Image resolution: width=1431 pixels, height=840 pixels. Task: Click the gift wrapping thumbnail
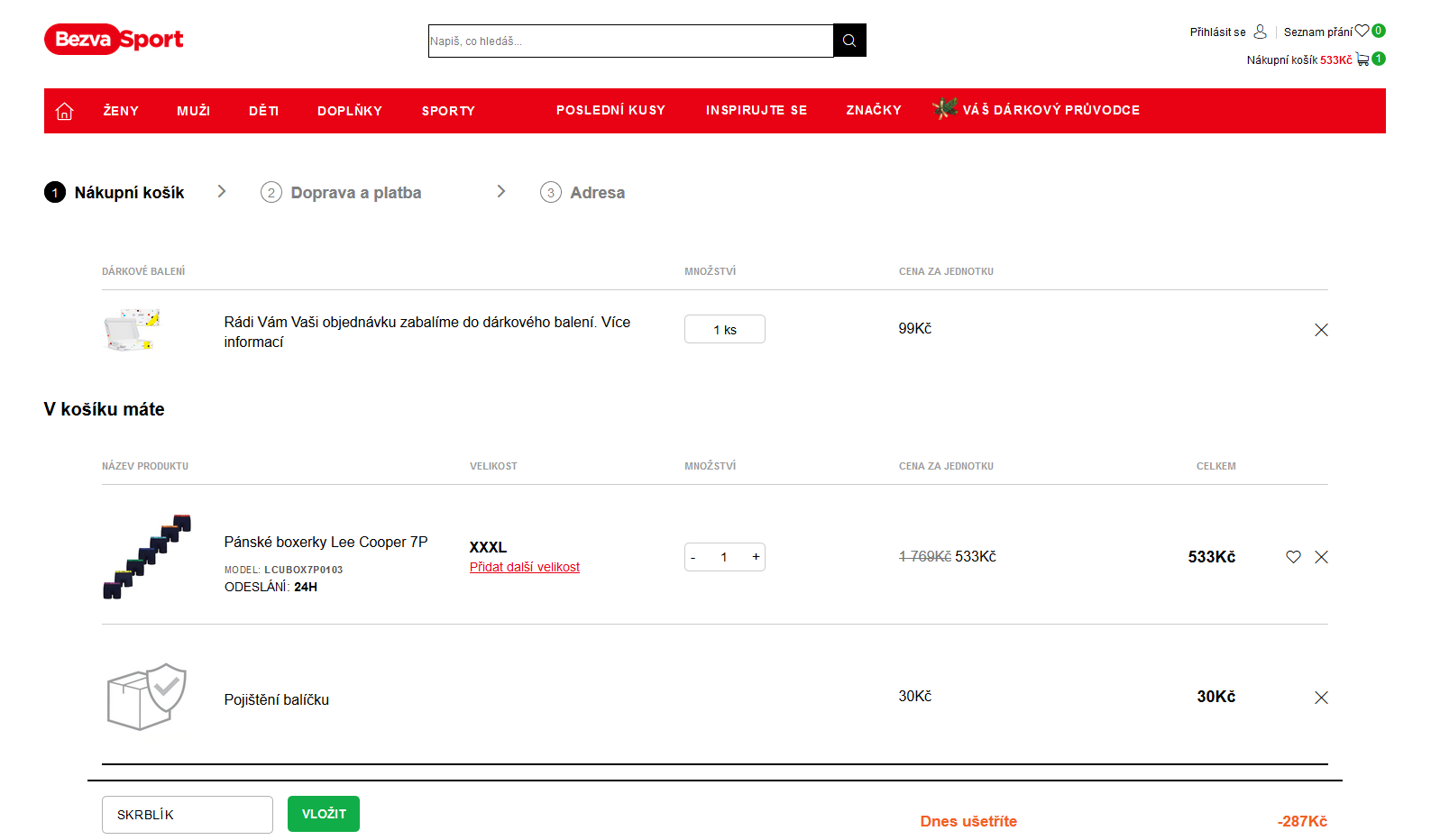(132, 331)
